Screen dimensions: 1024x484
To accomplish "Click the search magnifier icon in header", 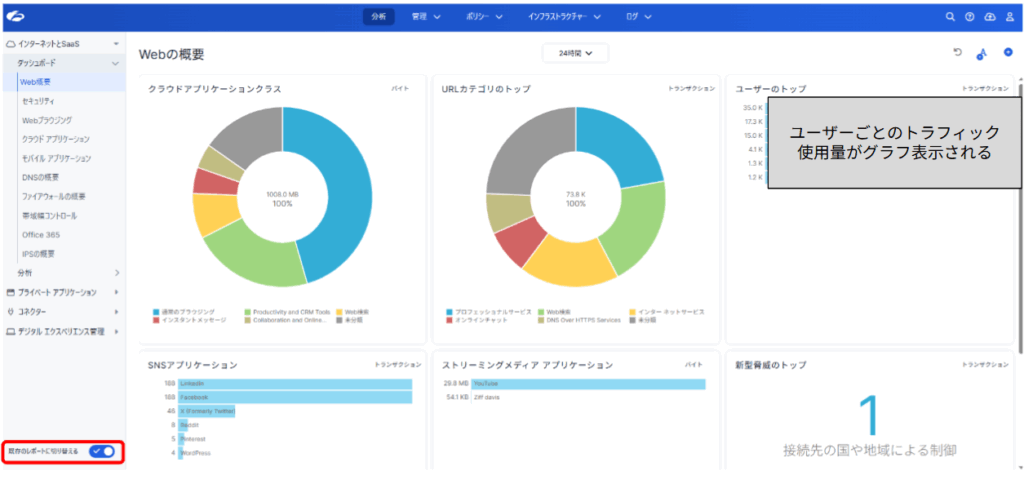I will click(x=950, y=17).
